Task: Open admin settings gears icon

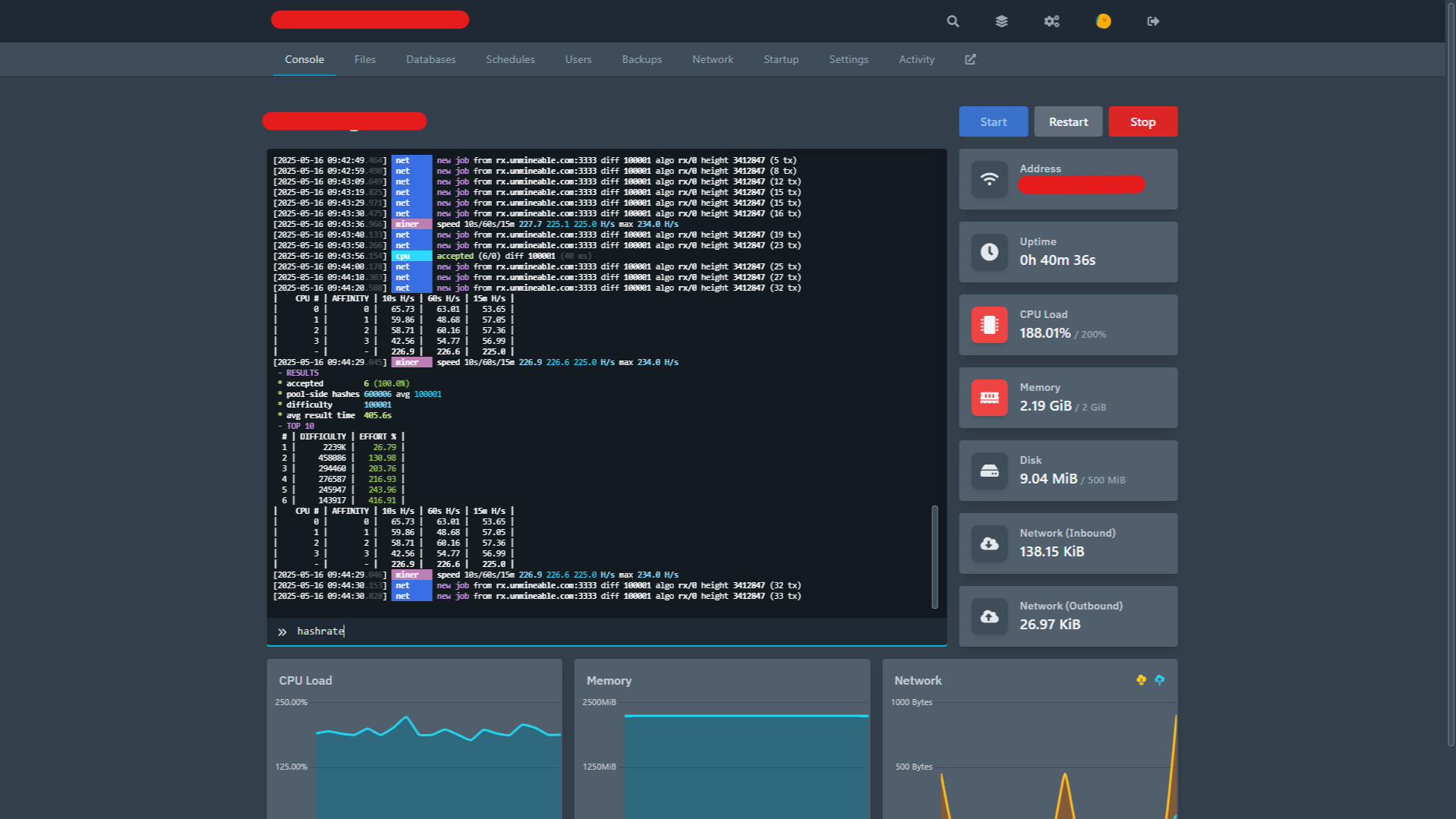Action: pos(1051,21)
